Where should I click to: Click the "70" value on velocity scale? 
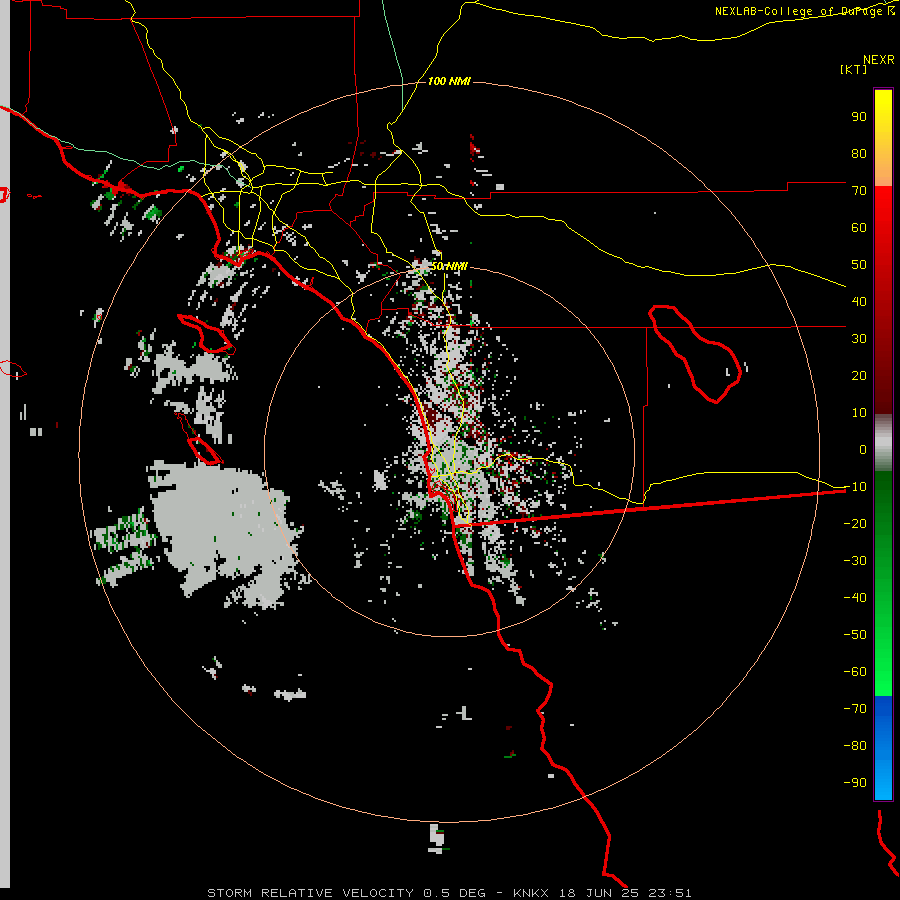pyautogui.click(x=859, y=191)
